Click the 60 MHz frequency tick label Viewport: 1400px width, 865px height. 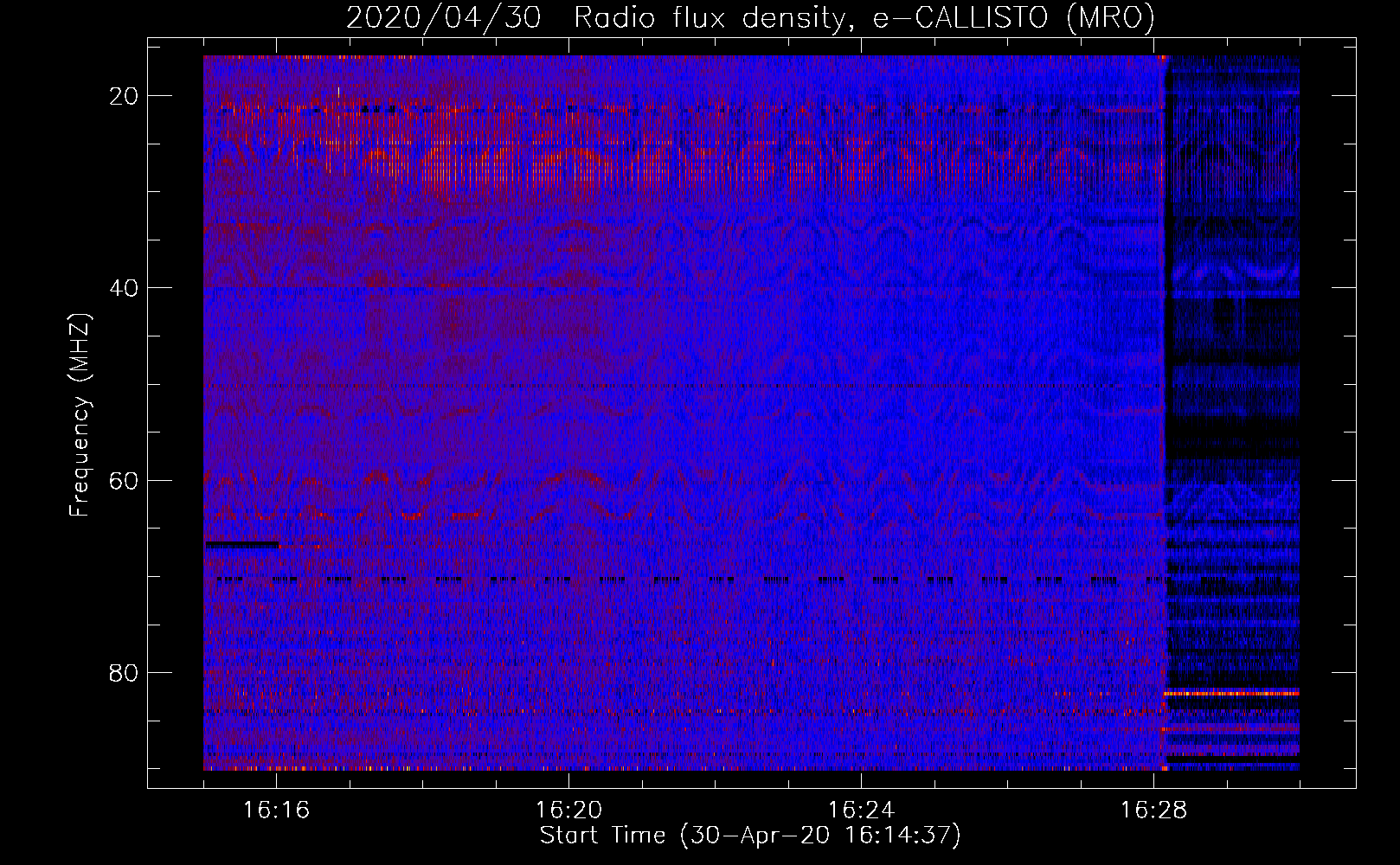pos(124,480)
